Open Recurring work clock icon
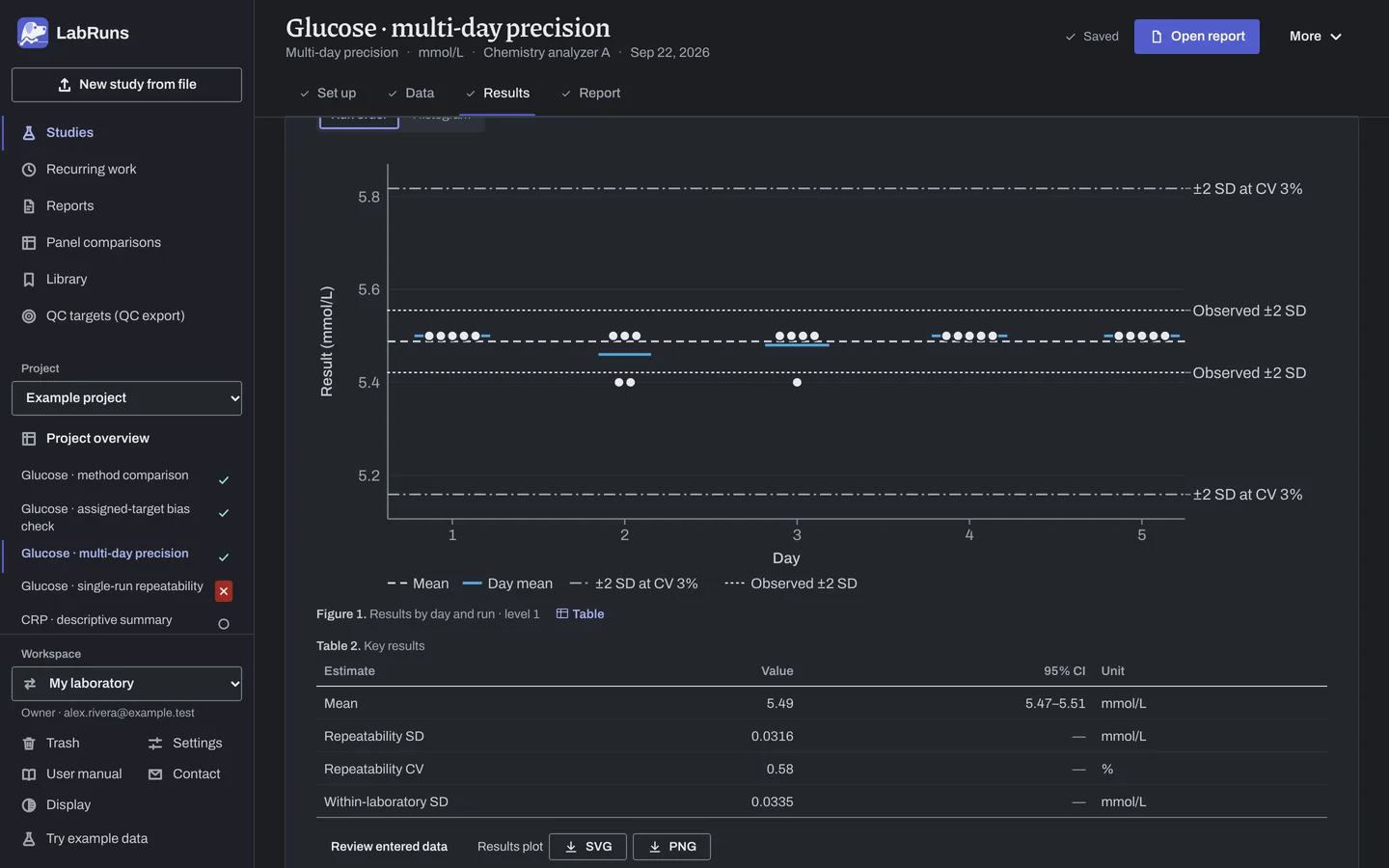Screen dimensions: 1389x868 point(29,169)
